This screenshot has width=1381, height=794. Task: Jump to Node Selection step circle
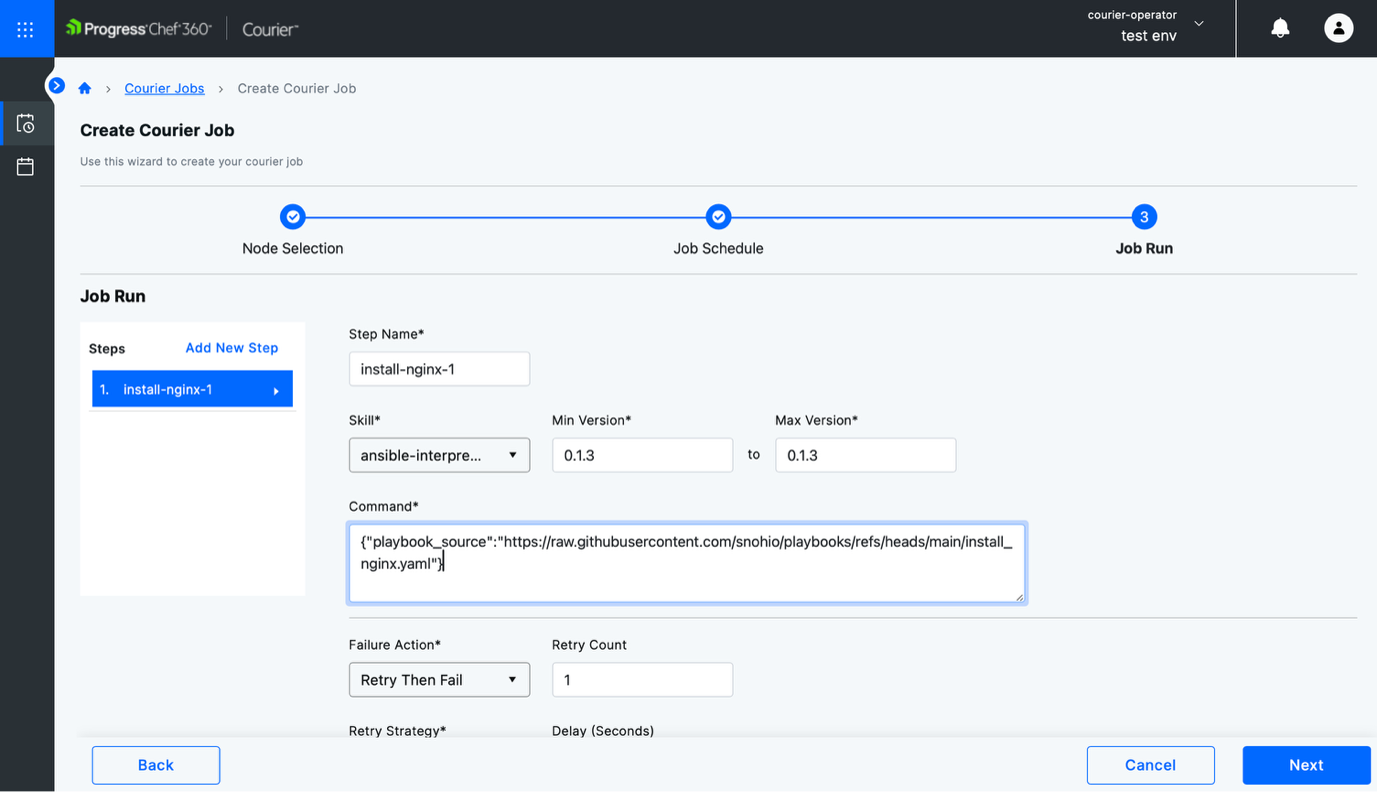click(292, 217)
